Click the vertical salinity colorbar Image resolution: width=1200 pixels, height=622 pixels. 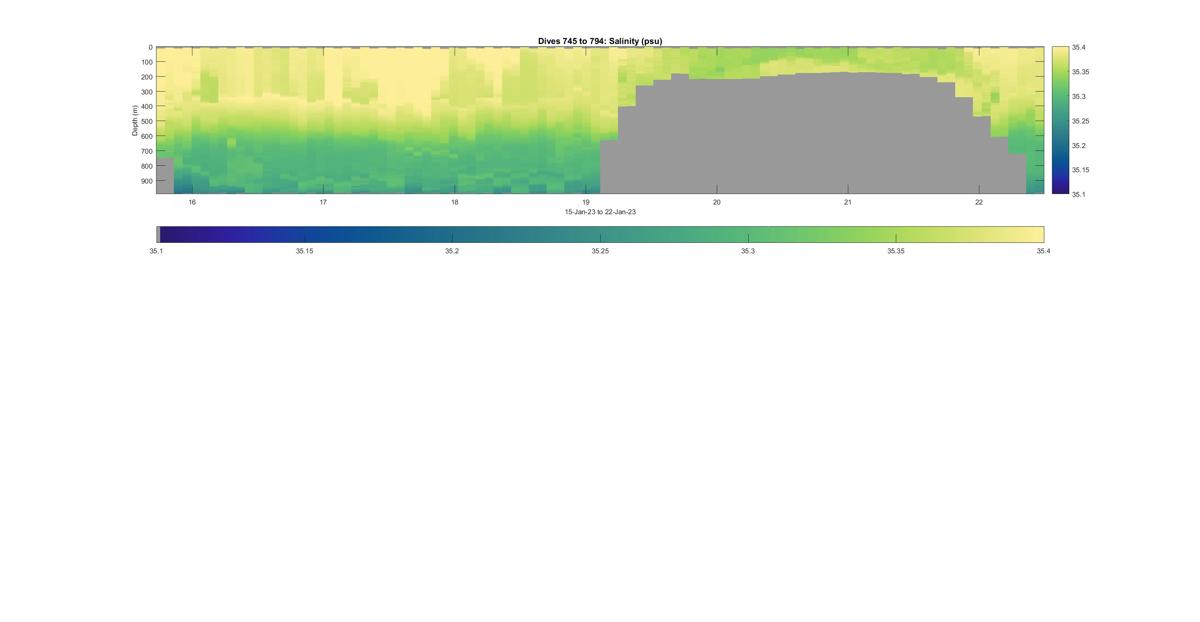[1059, 120]
